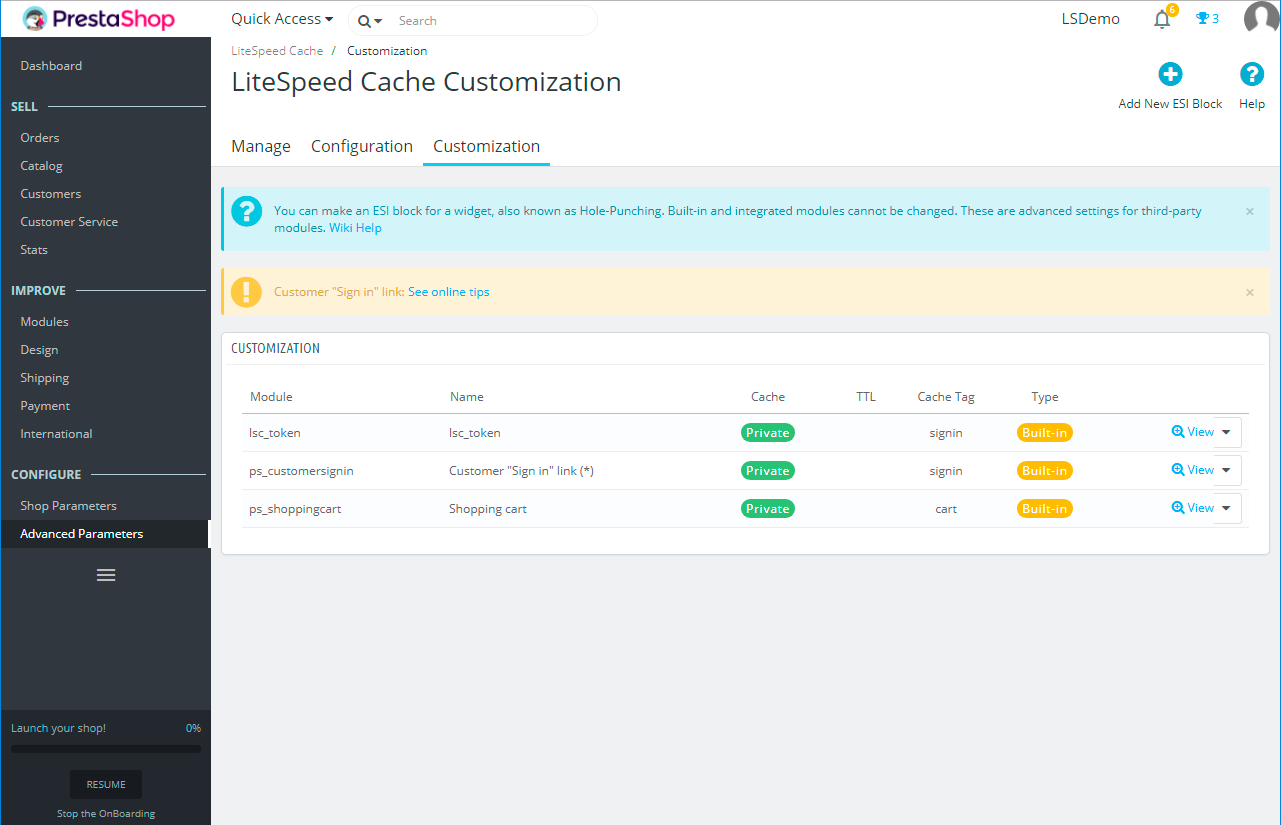Switch to the Configuration tab
This screenshot has width=1281, height=825.
pyautogui.click(x=362, y=146)
